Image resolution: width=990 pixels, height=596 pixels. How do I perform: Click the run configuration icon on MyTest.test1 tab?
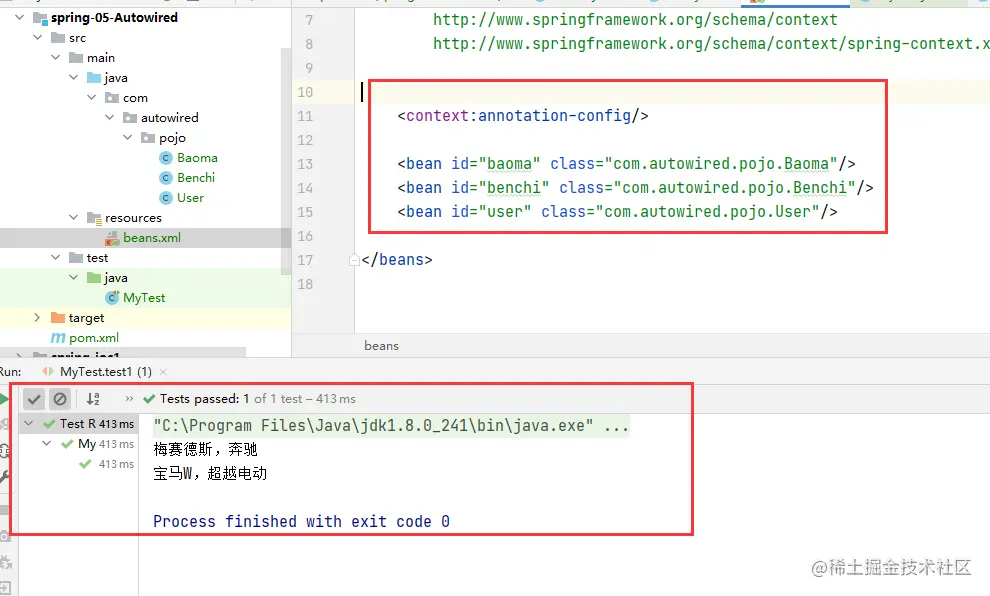pyautogui.click(x=47, y=372)
